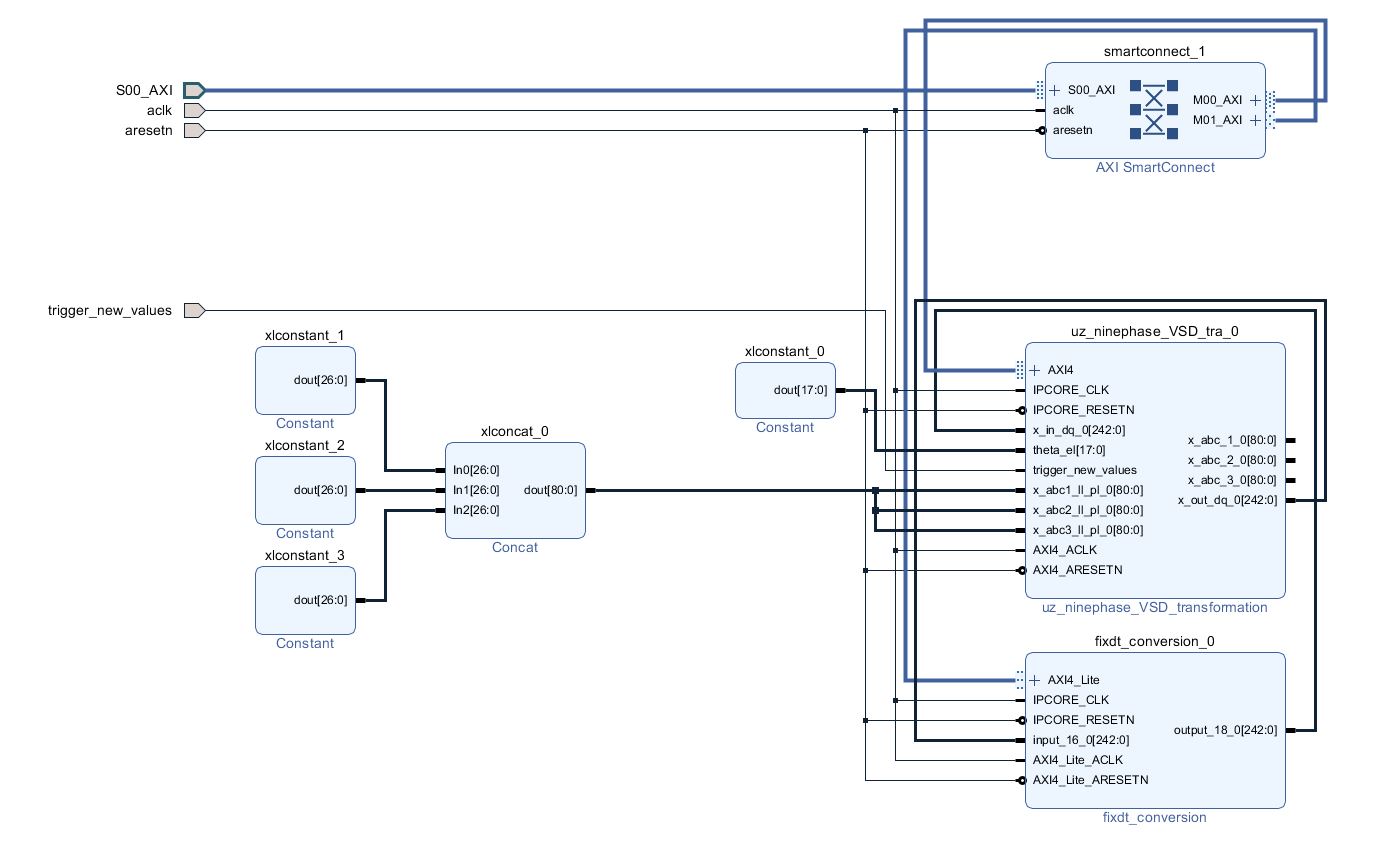Select dout[26:0] pin of xlconstant_1
Screen dimensions: 1381x845
click(x=320, y=380)
